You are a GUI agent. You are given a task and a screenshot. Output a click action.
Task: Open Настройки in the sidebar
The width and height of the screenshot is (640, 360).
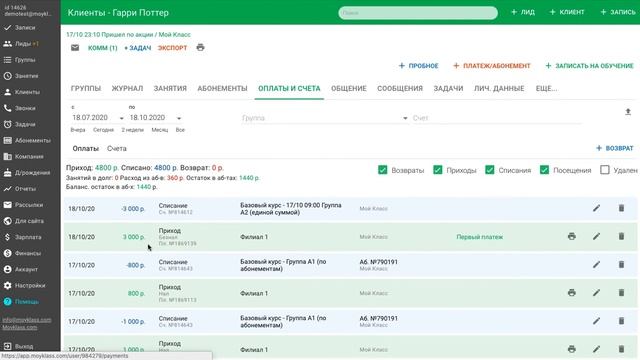point(30,286)
